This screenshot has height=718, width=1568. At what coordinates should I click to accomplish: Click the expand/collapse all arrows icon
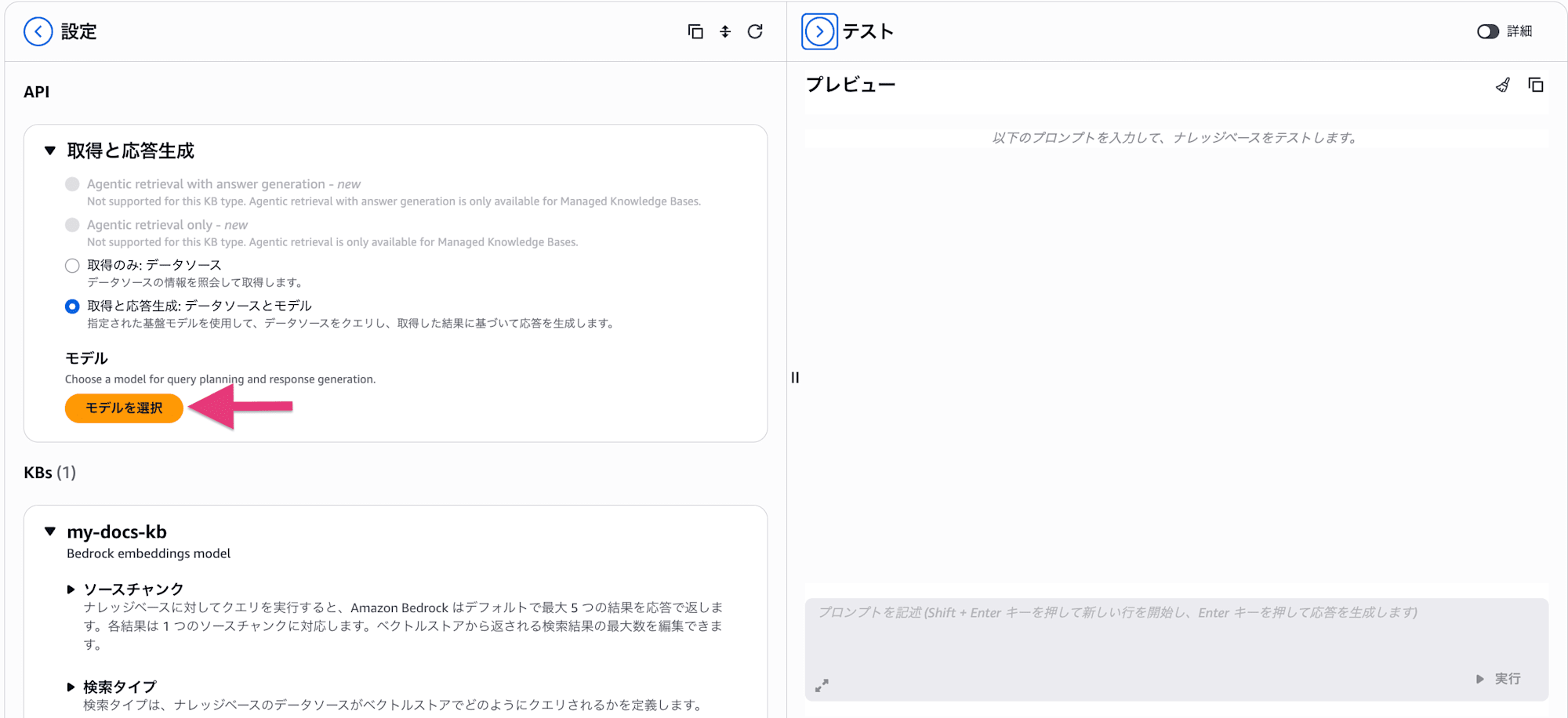tap(725, 31)
